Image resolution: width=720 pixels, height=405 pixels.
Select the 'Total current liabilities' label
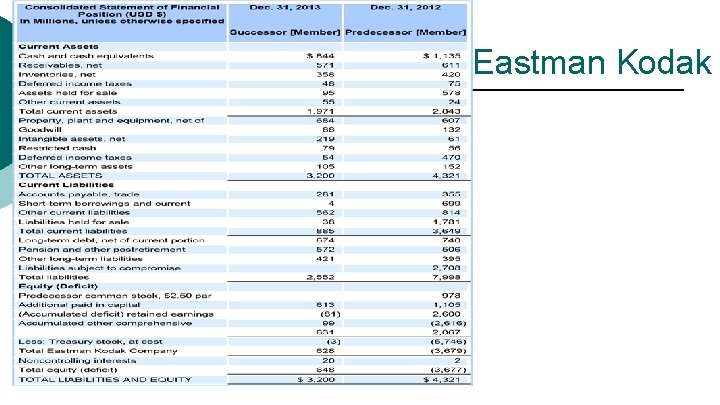[73, 231]
